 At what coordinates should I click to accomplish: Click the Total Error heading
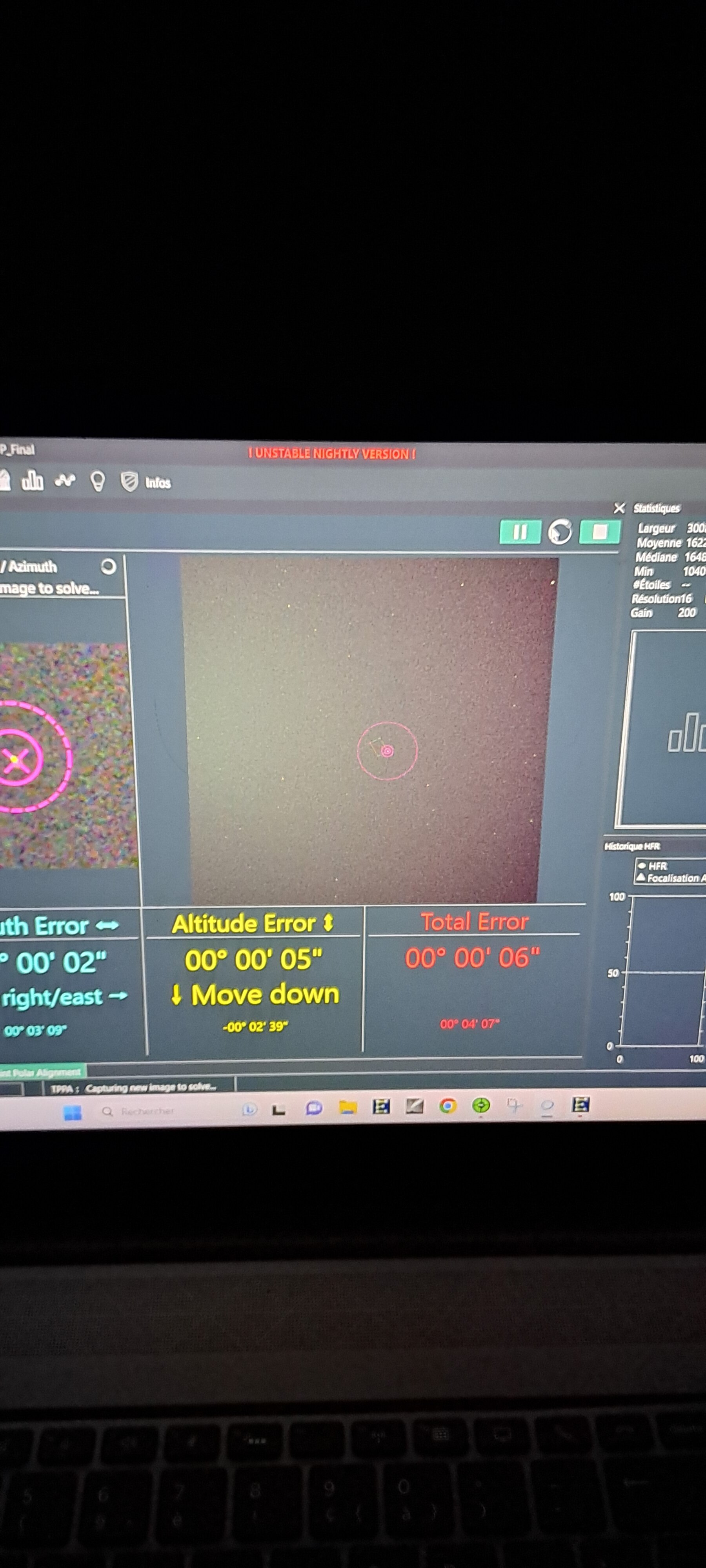475,922
